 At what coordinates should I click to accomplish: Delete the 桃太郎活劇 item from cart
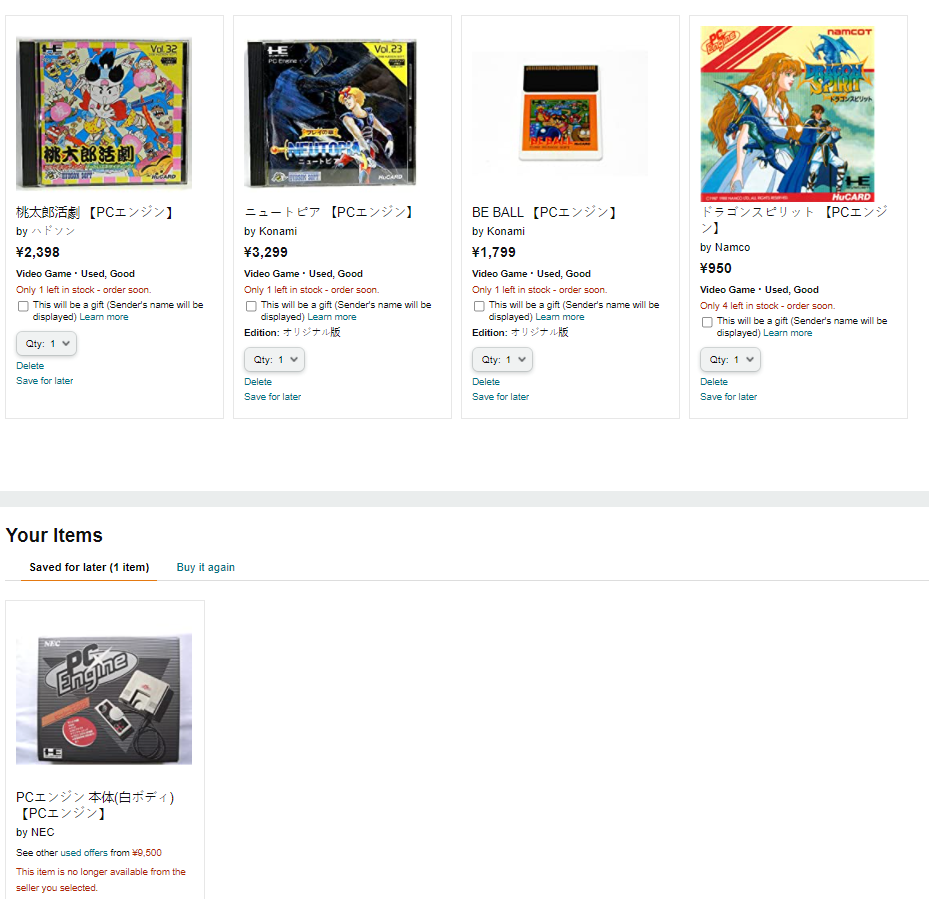point(30,366)
